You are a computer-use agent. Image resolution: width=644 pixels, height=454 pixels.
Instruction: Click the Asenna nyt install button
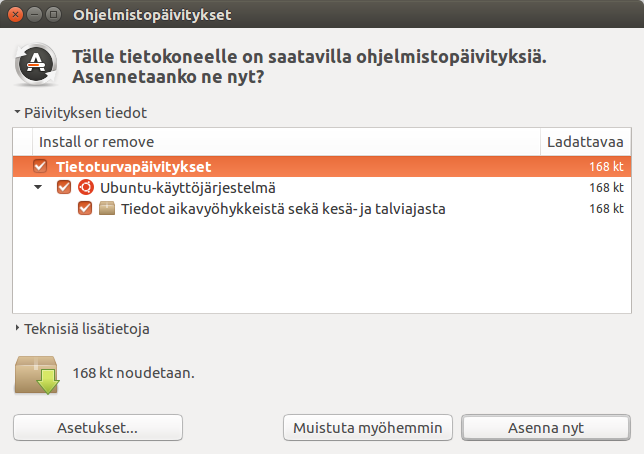545,428
